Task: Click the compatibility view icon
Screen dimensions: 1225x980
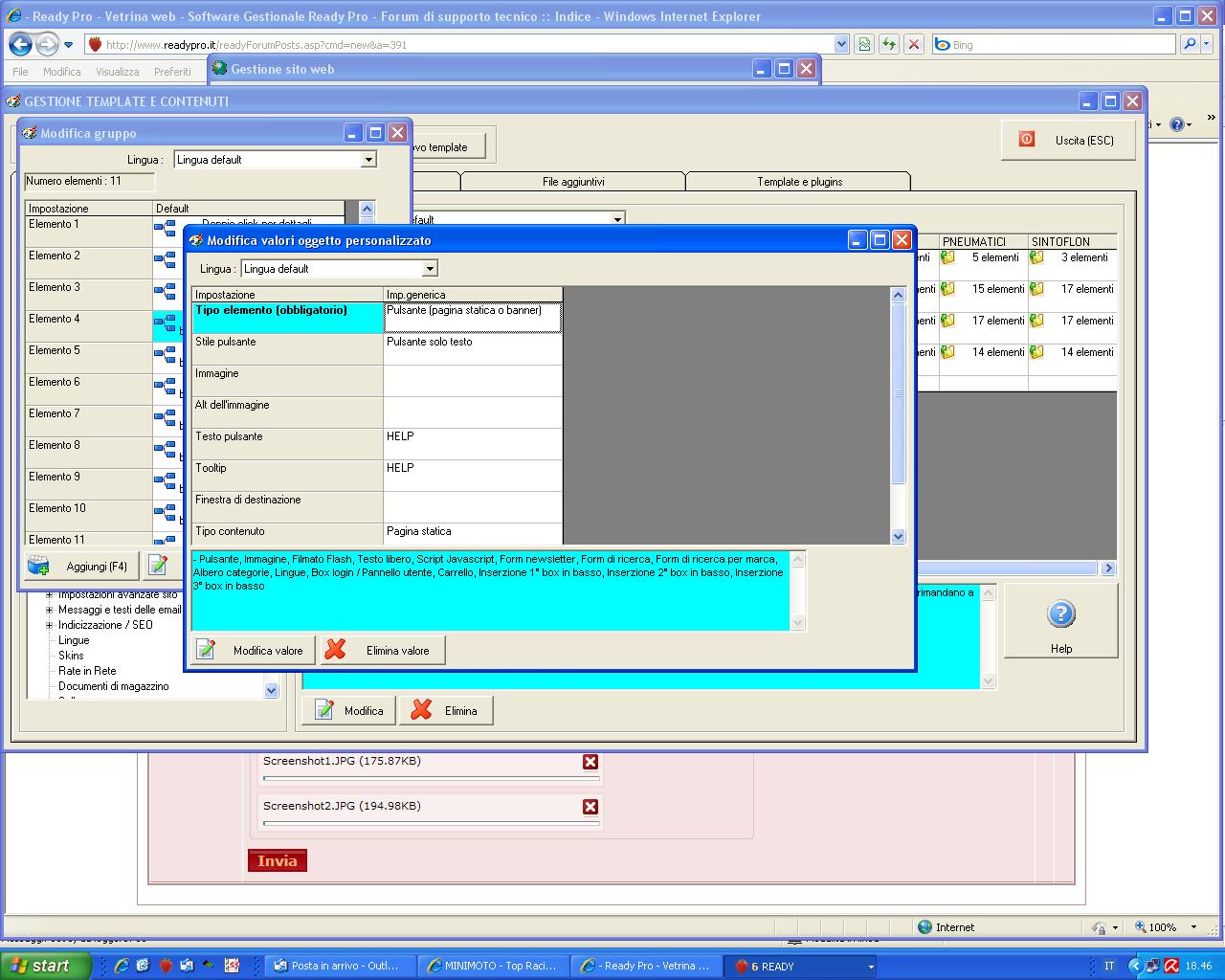Action: click(864, 44)
